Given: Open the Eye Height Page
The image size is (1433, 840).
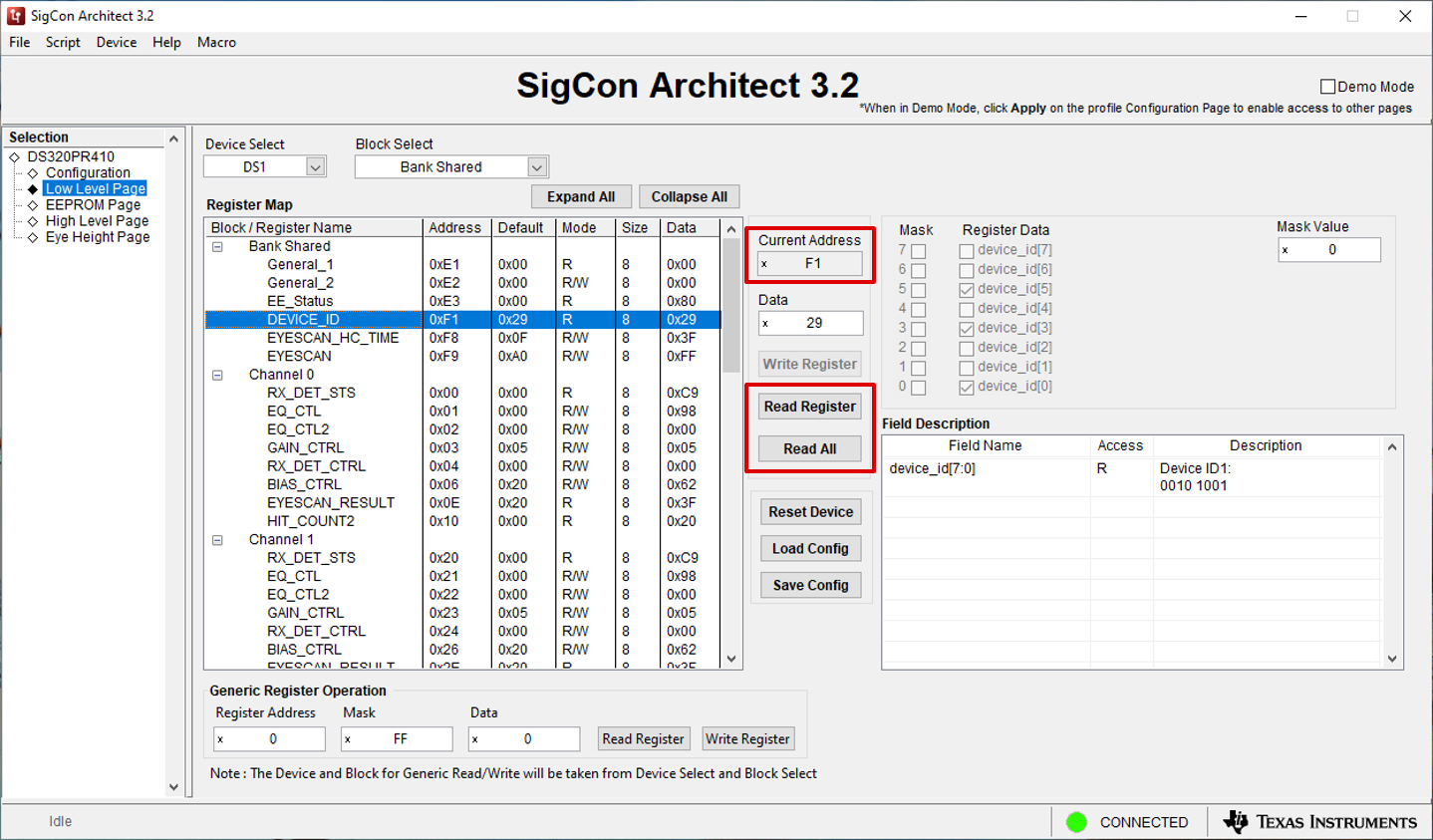Looking at the screenshot, I should [98, 237].
